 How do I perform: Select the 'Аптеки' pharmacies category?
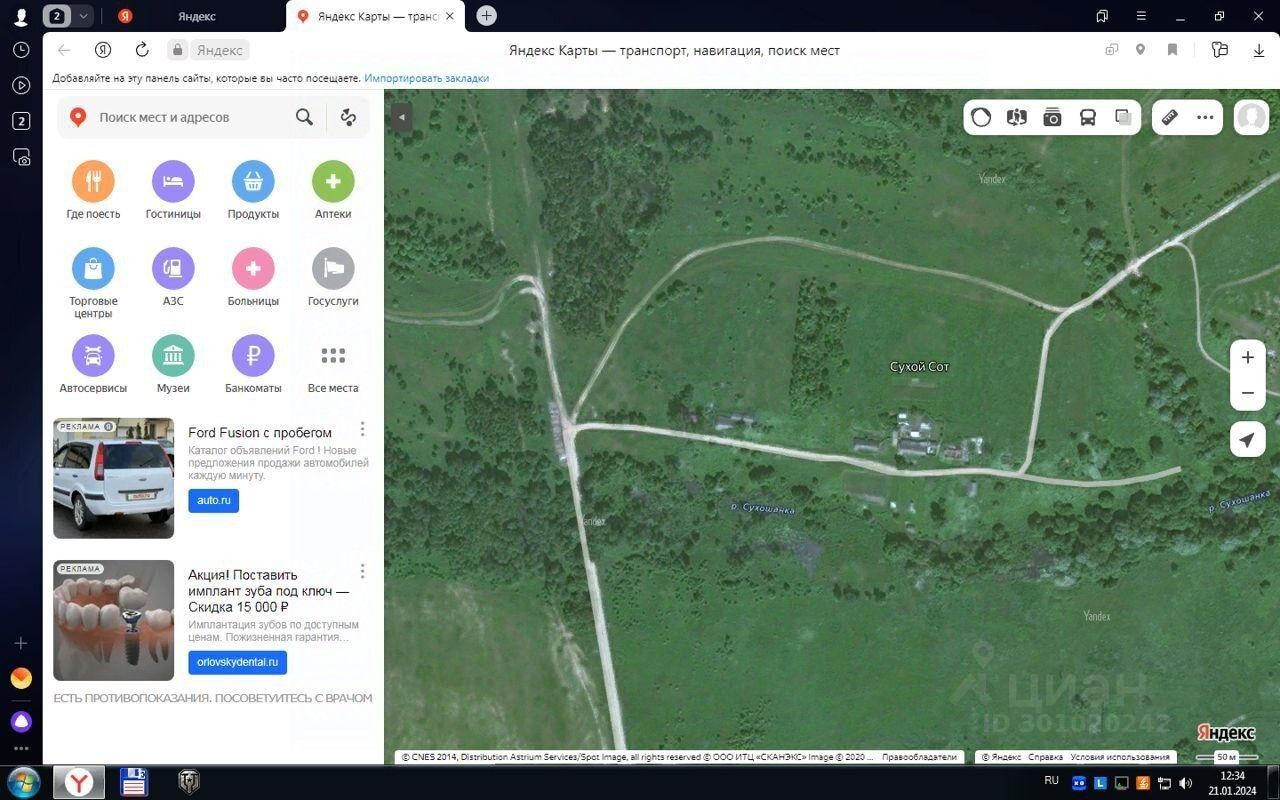[333, 190]
